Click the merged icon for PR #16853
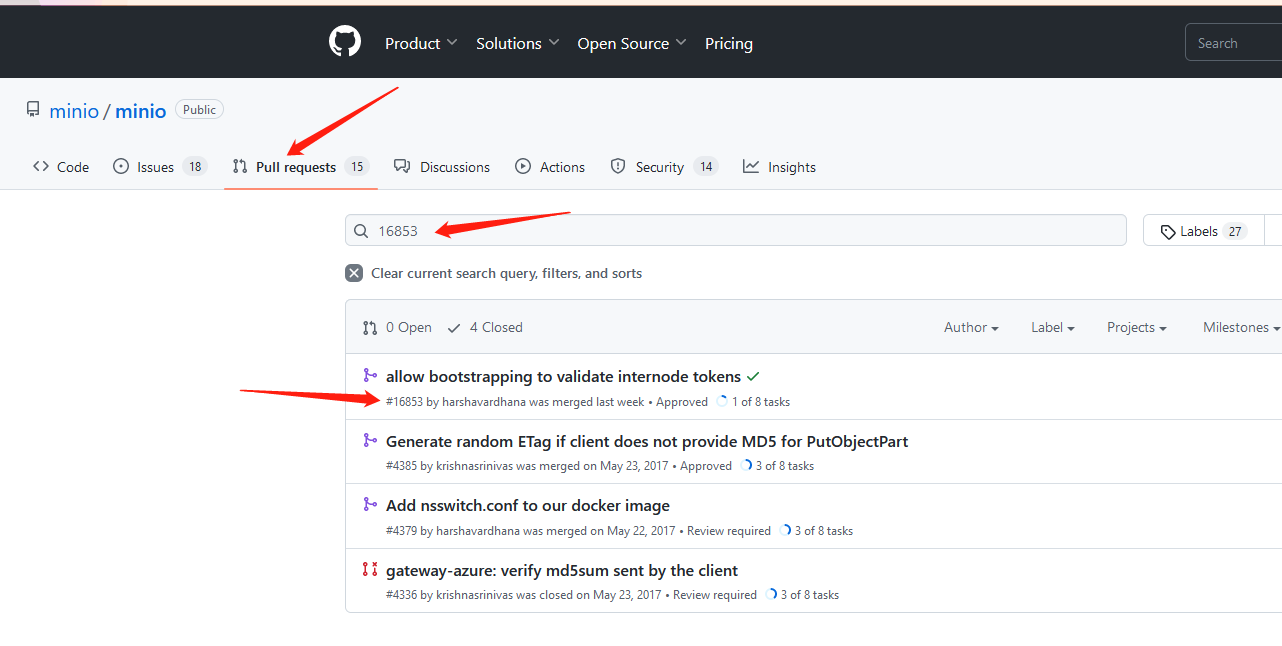This screenshot has width=1282, height=646. 370,376
